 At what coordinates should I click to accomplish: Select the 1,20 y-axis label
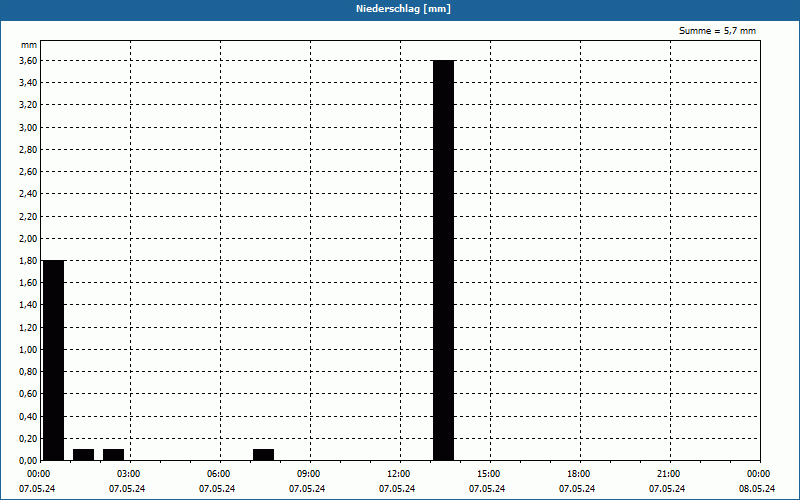[x=28, y=328]
